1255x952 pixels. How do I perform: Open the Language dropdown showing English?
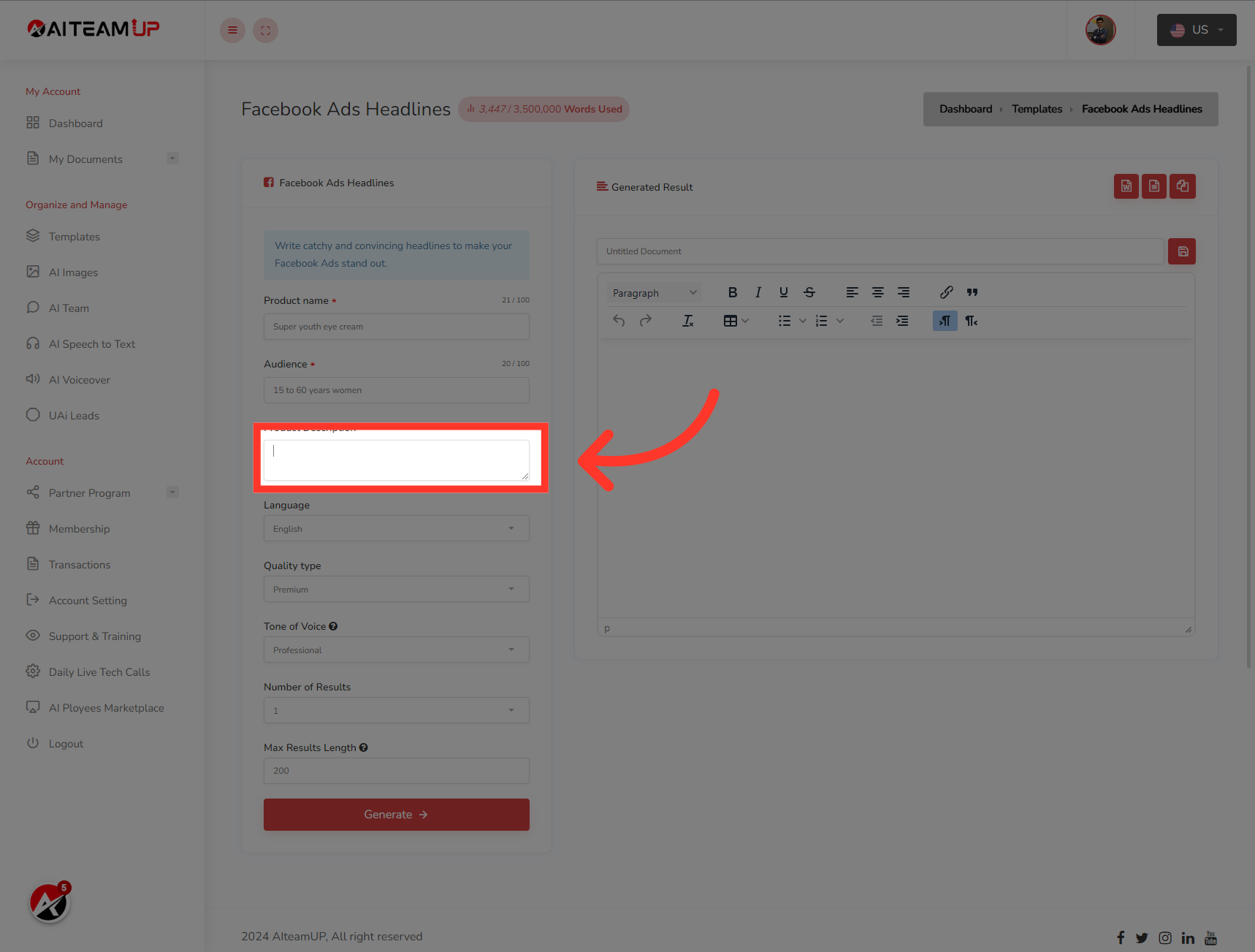tap(396, 528)
